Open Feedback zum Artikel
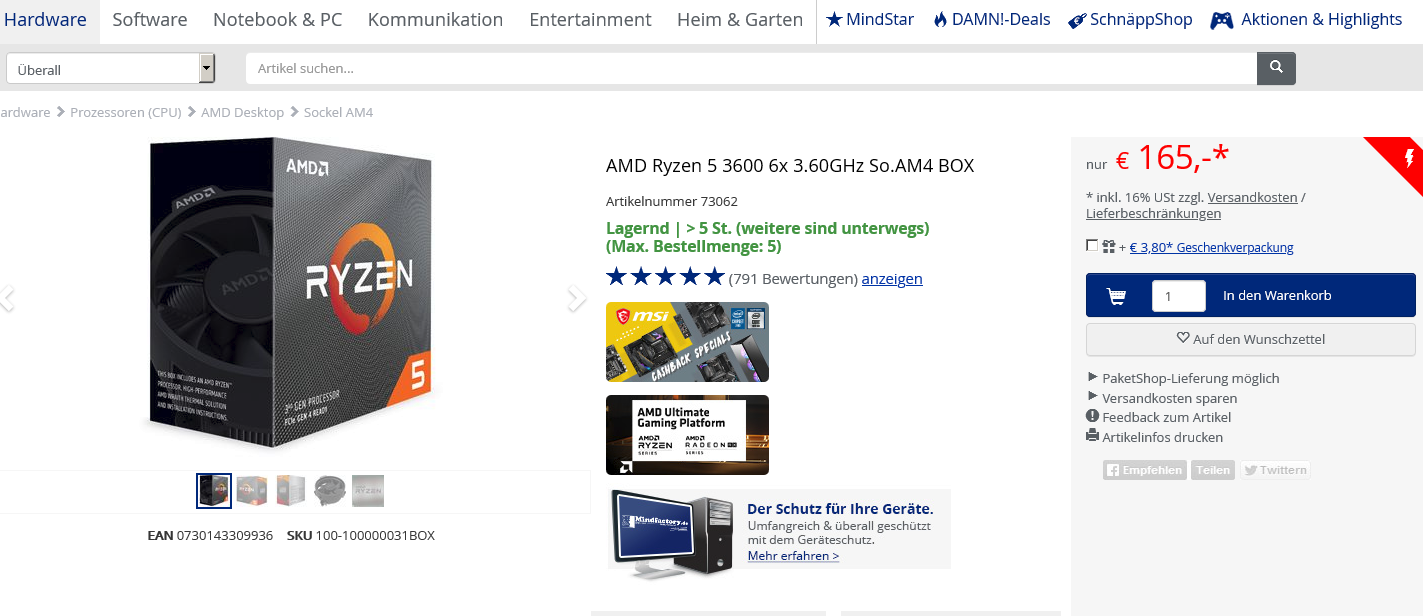This screenshot has width=1423, height=616. (1166, 417)
